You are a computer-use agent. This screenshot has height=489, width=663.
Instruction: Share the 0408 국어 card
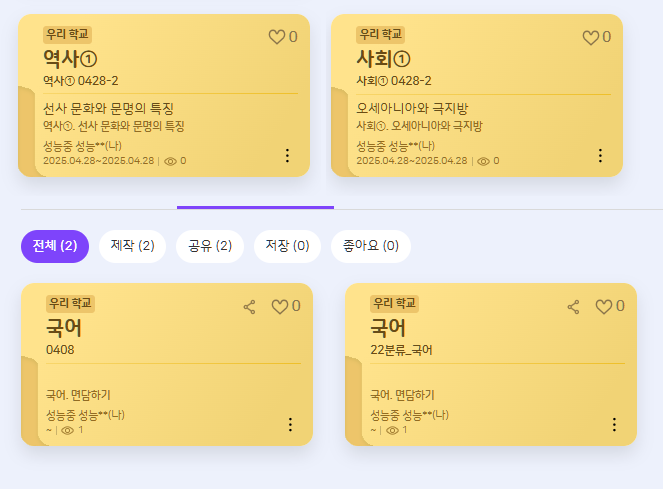(250, 307)
